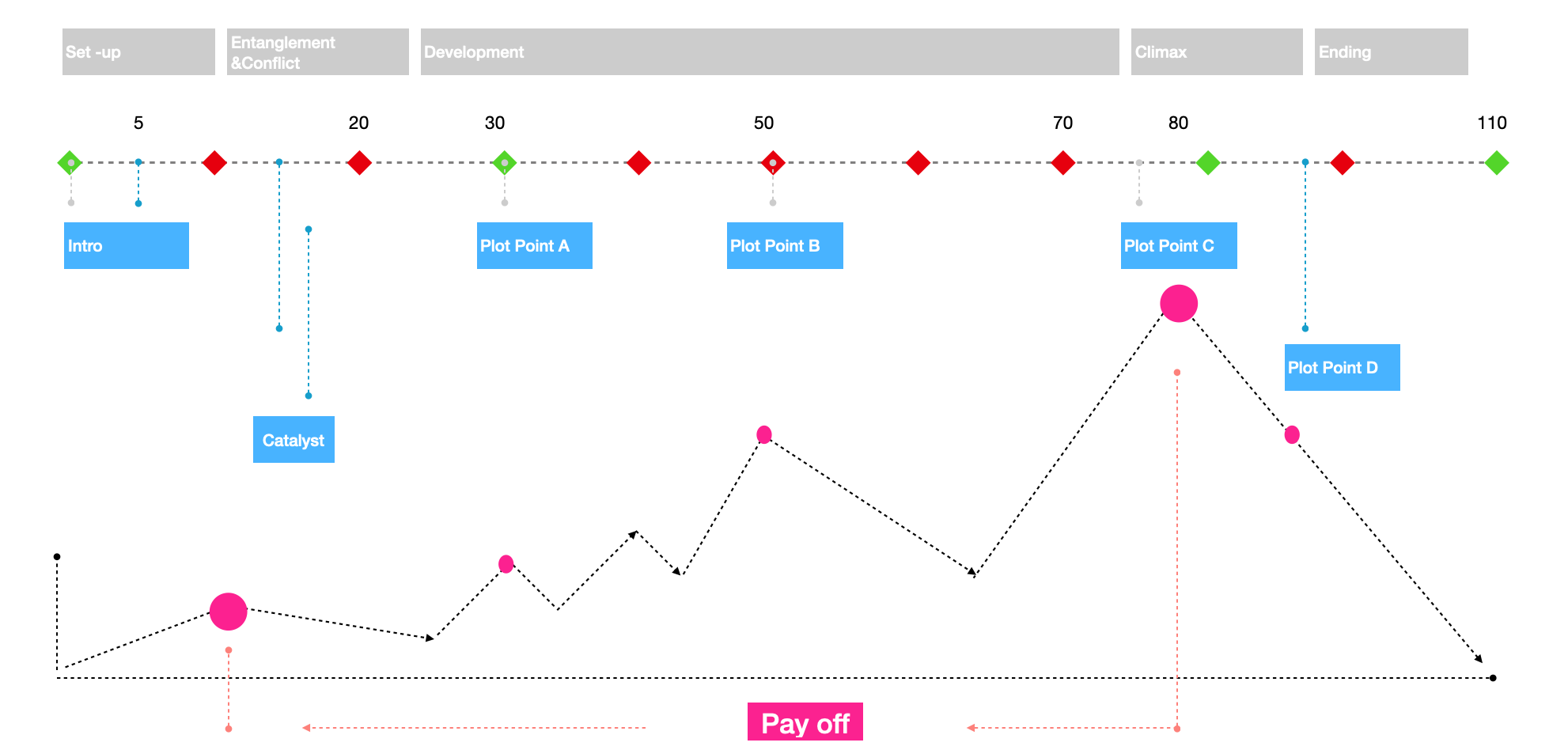Screen dimensions: 1568x750
Task: Click the green diamond at timeline start
Action: coord(70,163)
